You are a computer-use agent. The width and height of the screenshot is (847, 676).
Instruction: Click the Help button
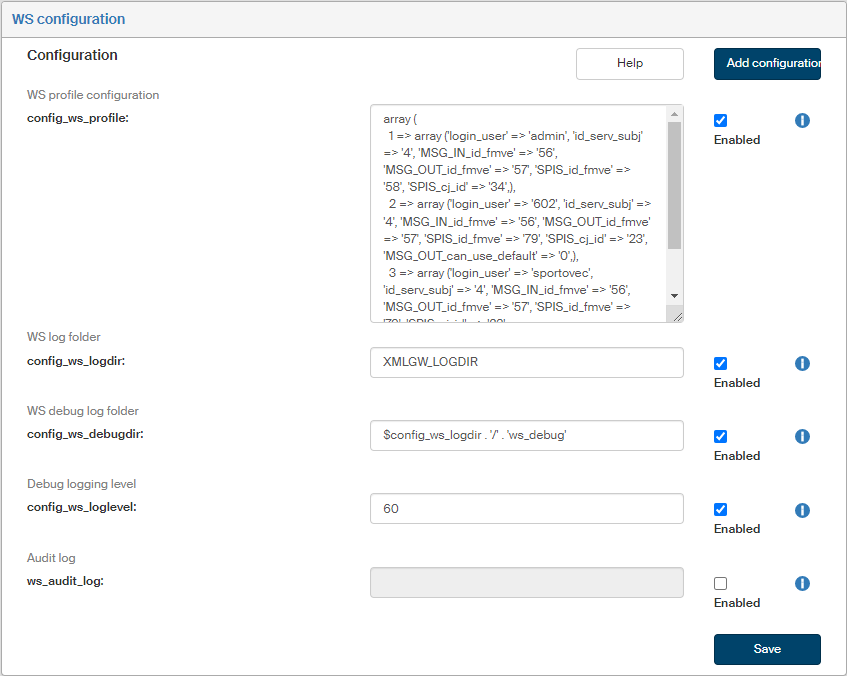(629, 63)
